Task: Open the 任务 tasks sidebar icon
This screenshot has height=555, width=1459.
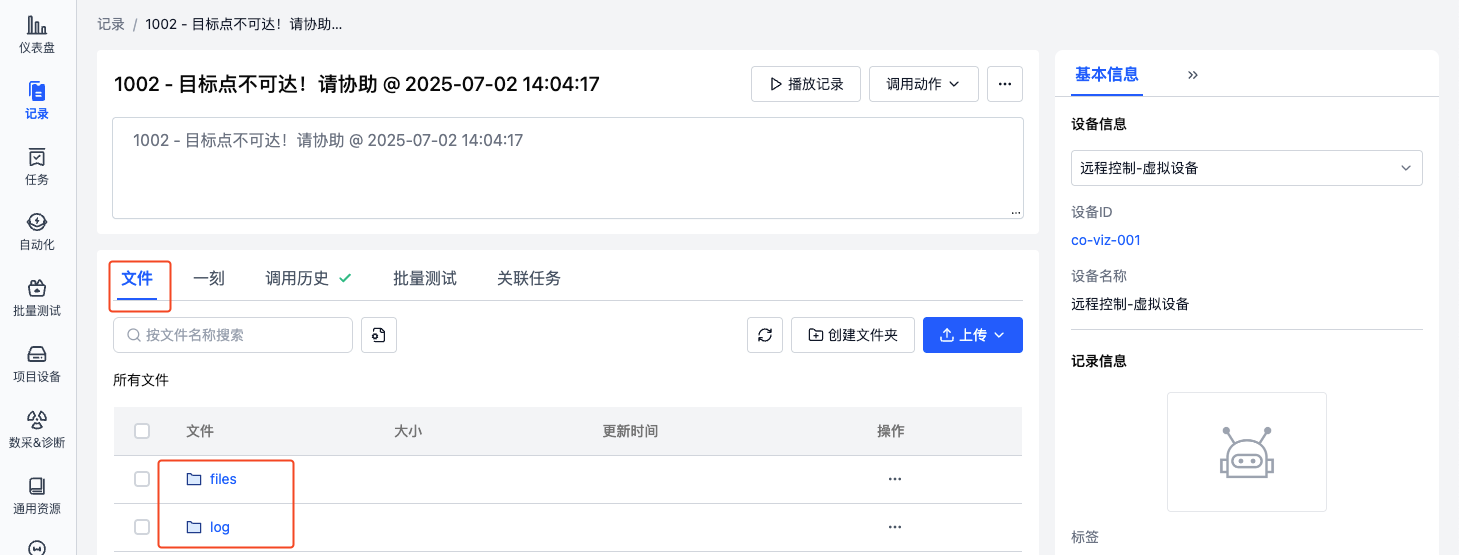Action: coord(37,166)
